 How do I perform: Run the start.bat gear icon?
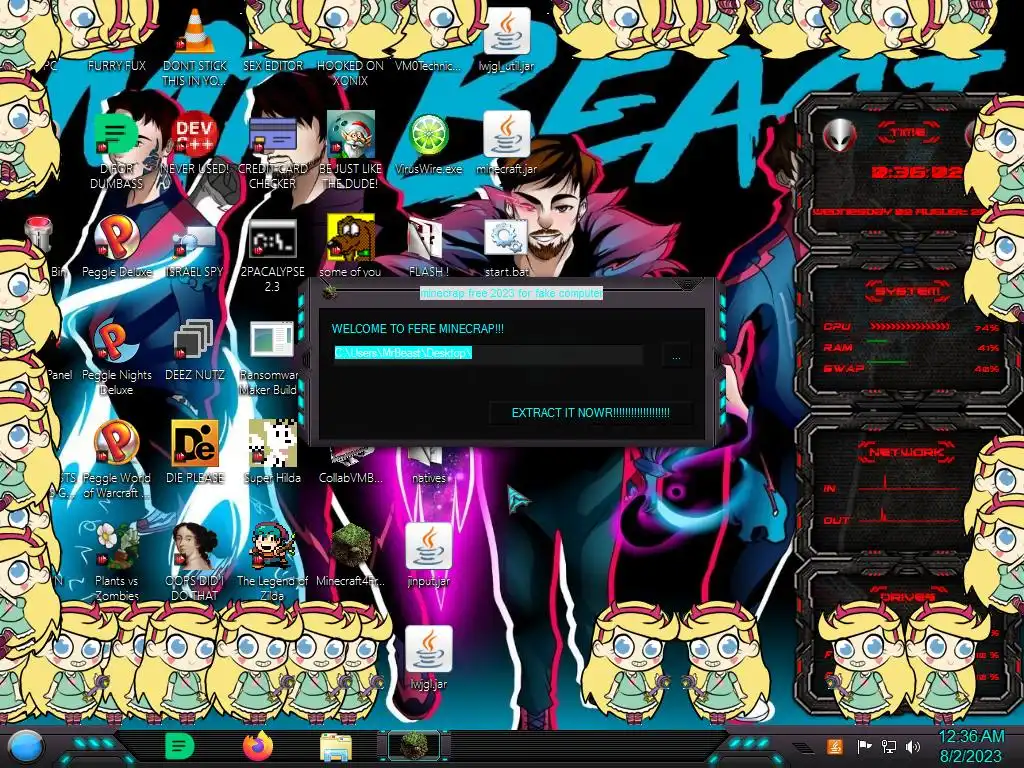coord(507,238)
